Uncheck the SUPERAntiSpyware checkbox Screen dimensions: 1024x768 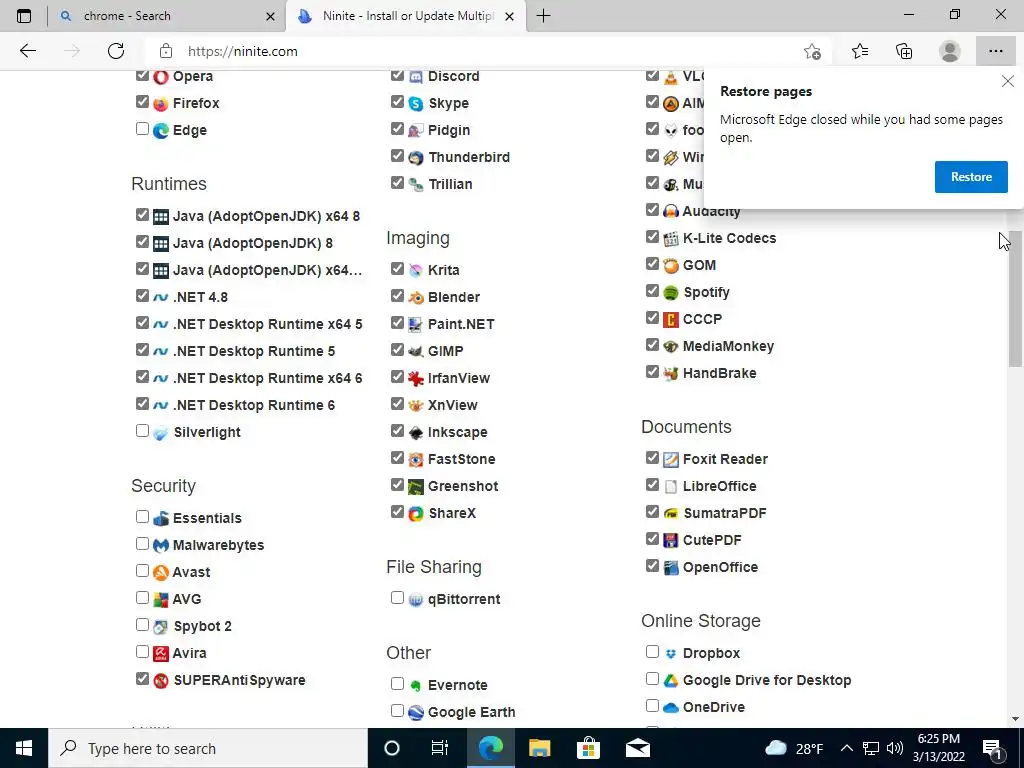click(142, 679)
